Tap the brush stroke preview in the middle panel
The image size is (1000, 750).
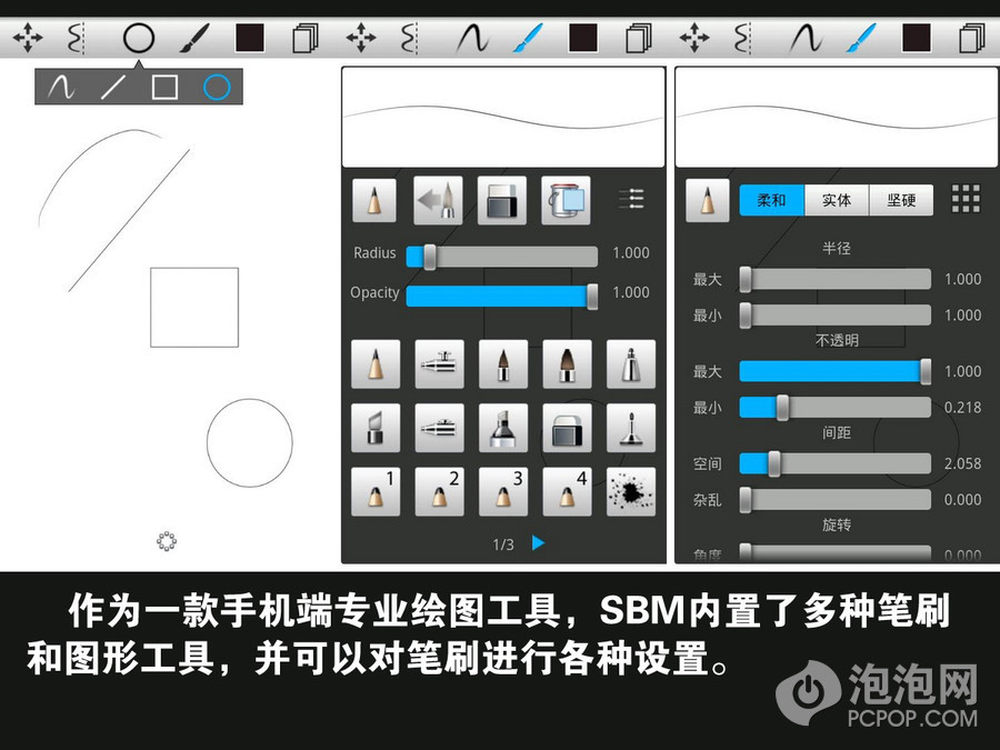click(503, 117)
